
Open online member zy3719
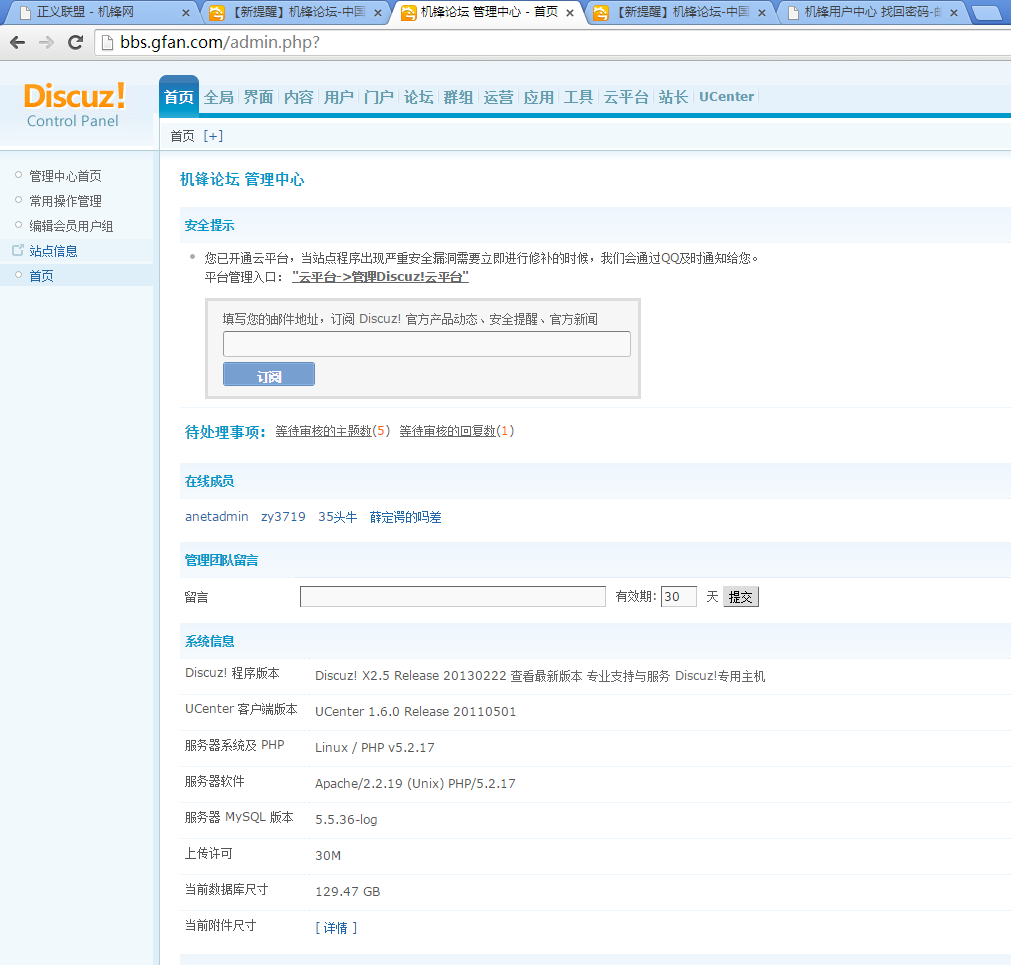(x=283, y=516)
